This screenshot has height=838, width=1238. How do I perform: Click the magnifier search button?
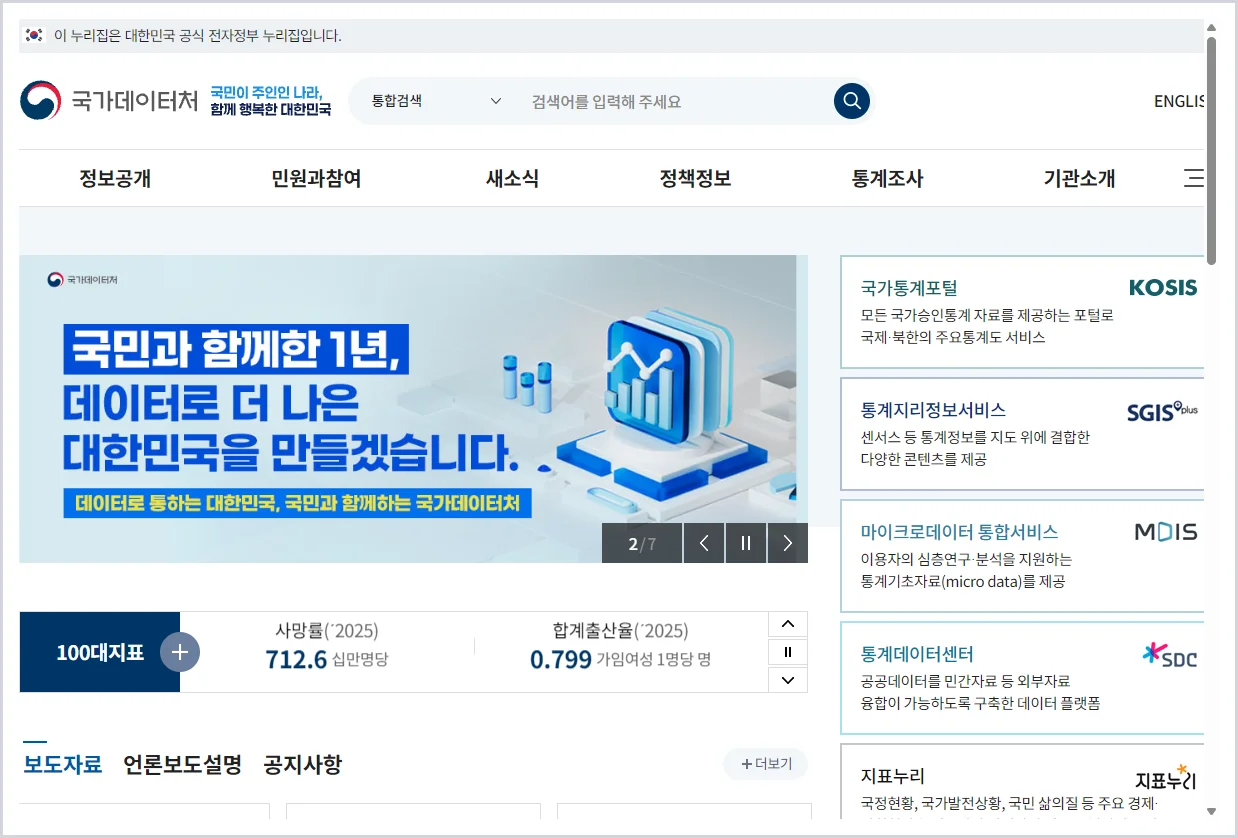tap(852, 101)
